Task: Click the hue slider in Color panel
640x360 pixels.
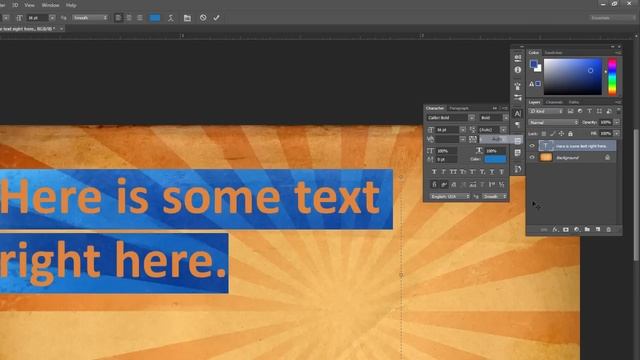Action: pos(612,77)
